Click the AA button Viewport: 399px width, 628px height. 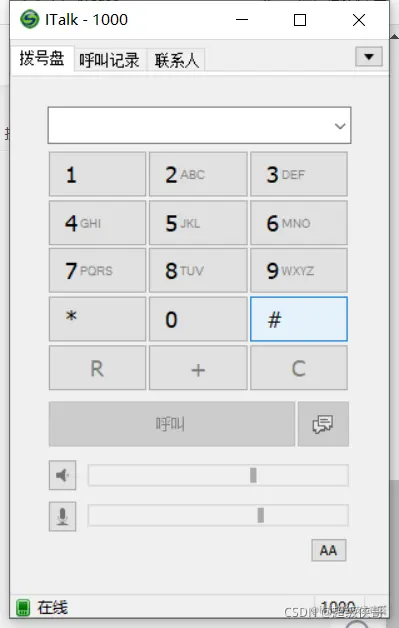[328, 550]
